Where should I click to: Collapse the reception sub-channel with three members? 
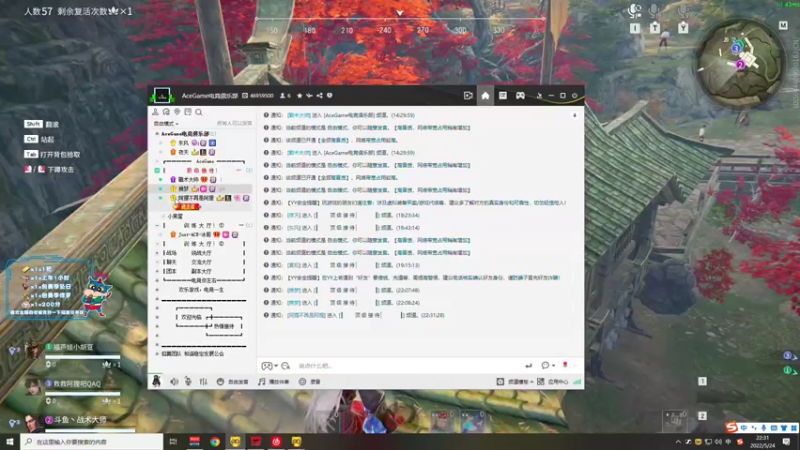point(157,170)
